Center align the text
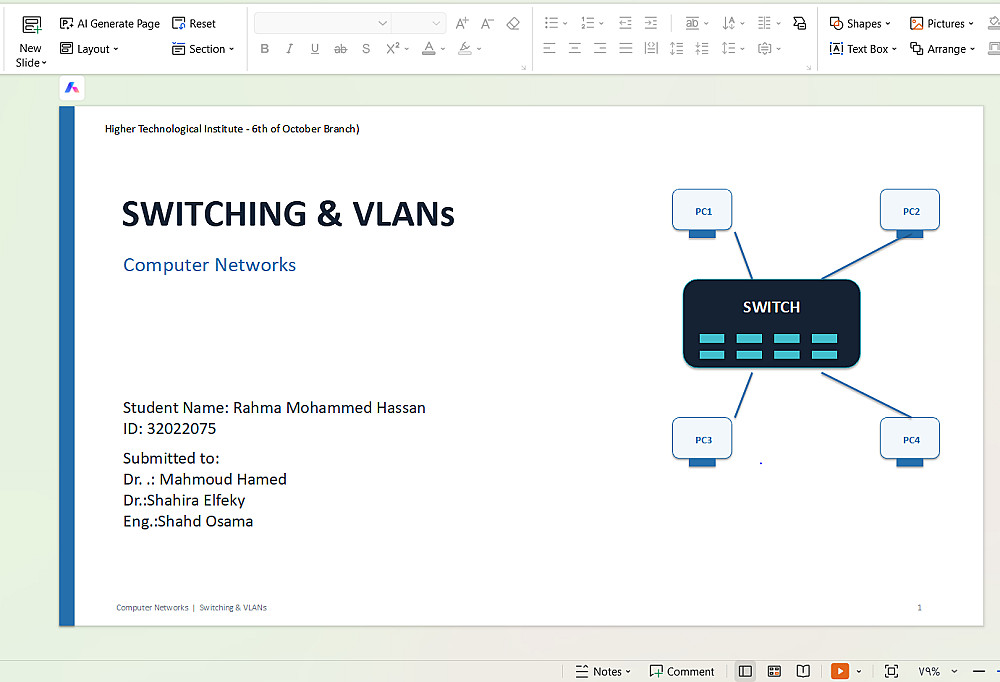 (575, 48)
